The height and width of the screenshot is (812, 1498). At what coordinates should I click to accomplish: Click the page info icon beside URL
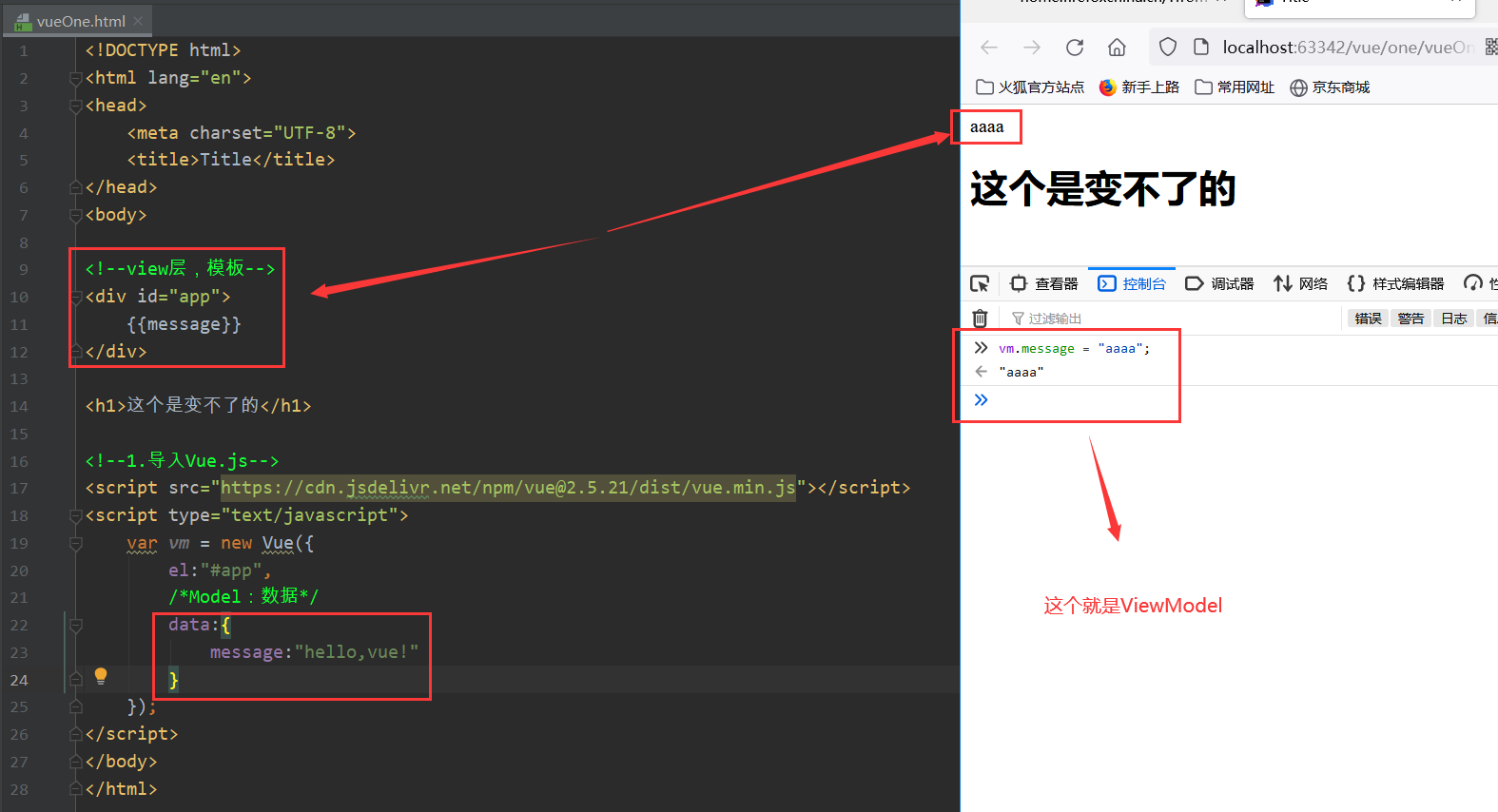[1200, 47]
